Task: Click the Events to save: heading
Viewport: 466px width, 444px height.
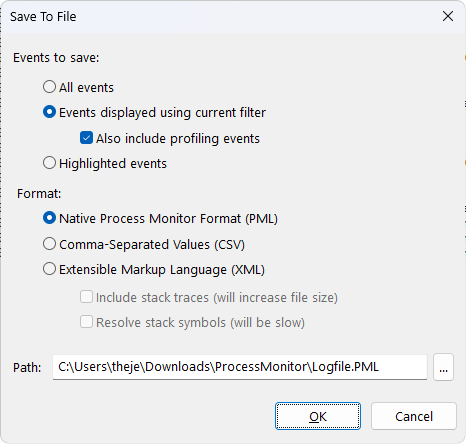Action: 56,58
